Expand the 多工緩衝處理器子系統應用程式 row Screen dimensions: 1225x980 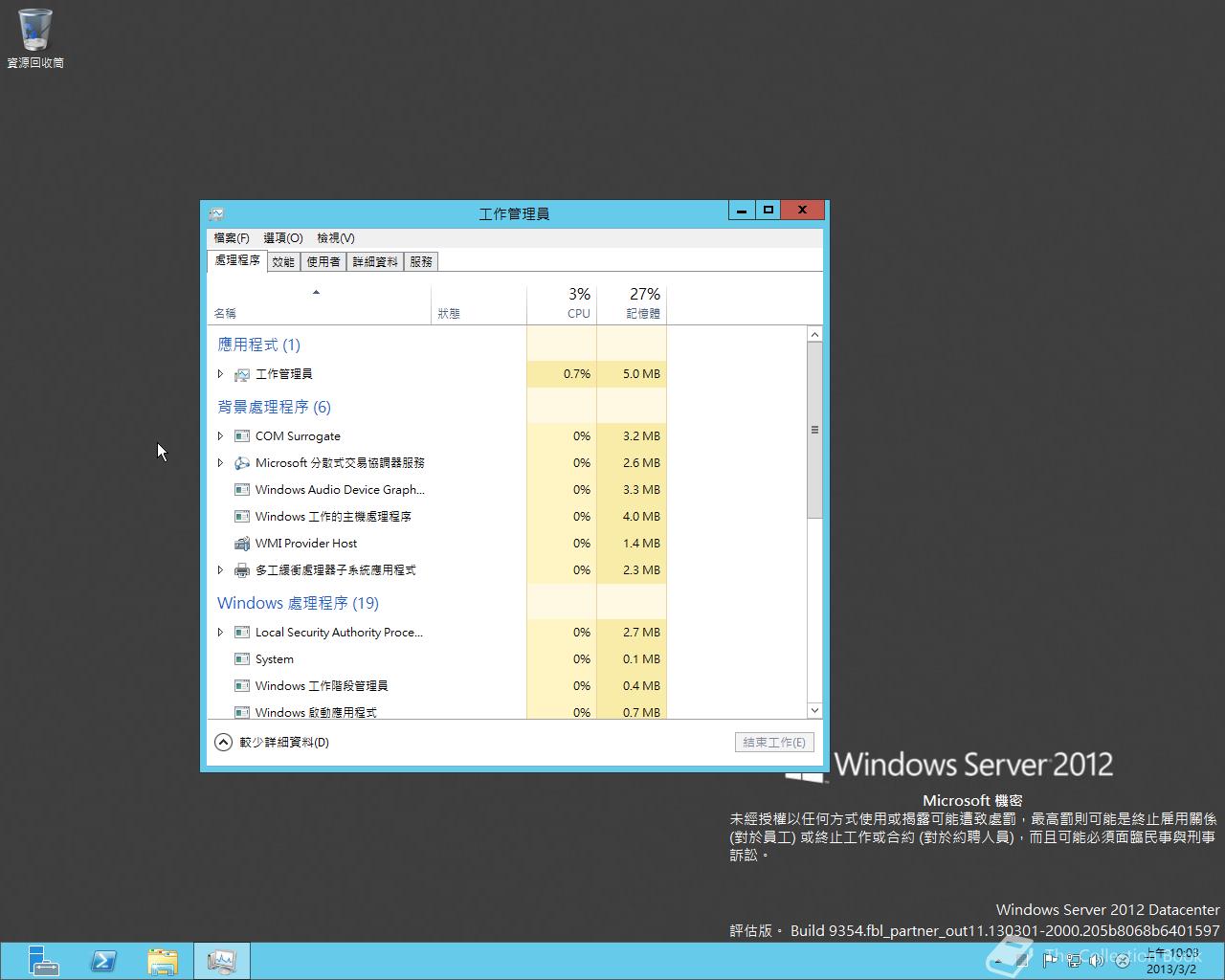coord(220,570)
